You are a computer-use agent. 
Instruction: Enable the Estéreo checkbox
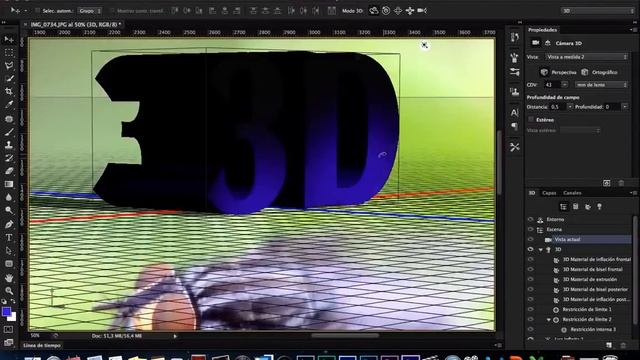pos(531,120)
